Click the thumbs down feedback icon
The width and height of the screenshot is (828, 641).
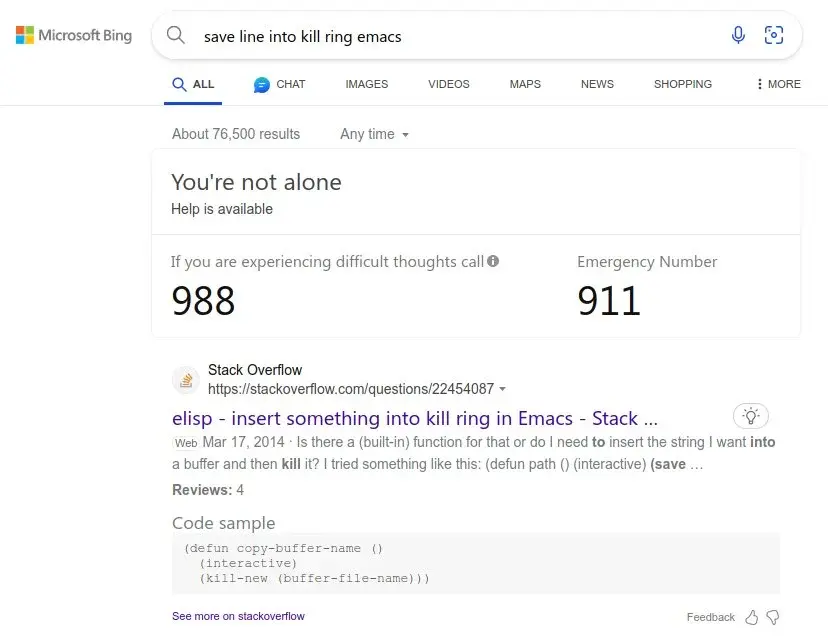pyautogui.click(x=772, y=618)
